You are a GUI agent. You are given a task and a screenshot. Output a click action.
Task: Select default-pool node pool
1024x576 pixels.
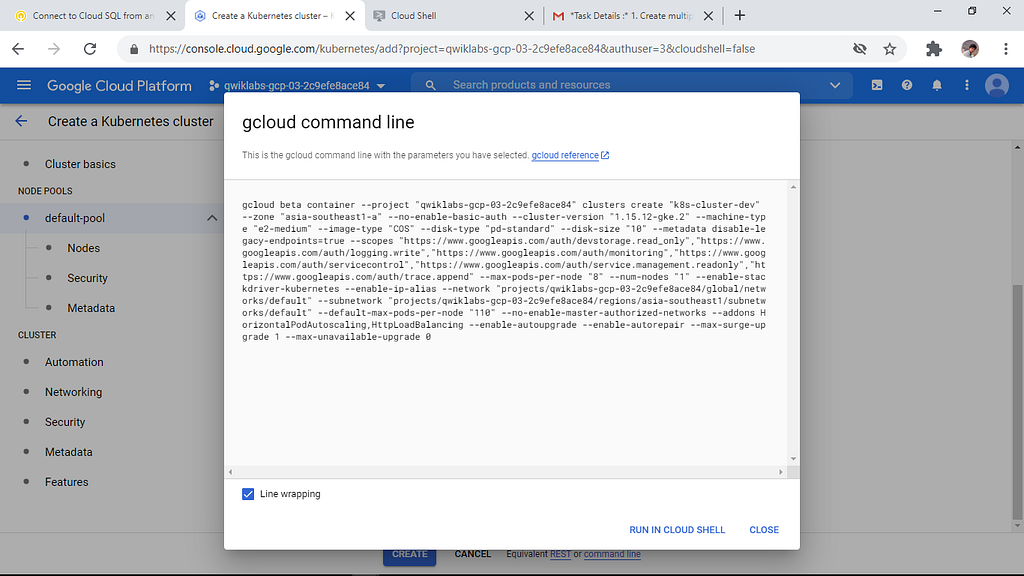point(74,218)
